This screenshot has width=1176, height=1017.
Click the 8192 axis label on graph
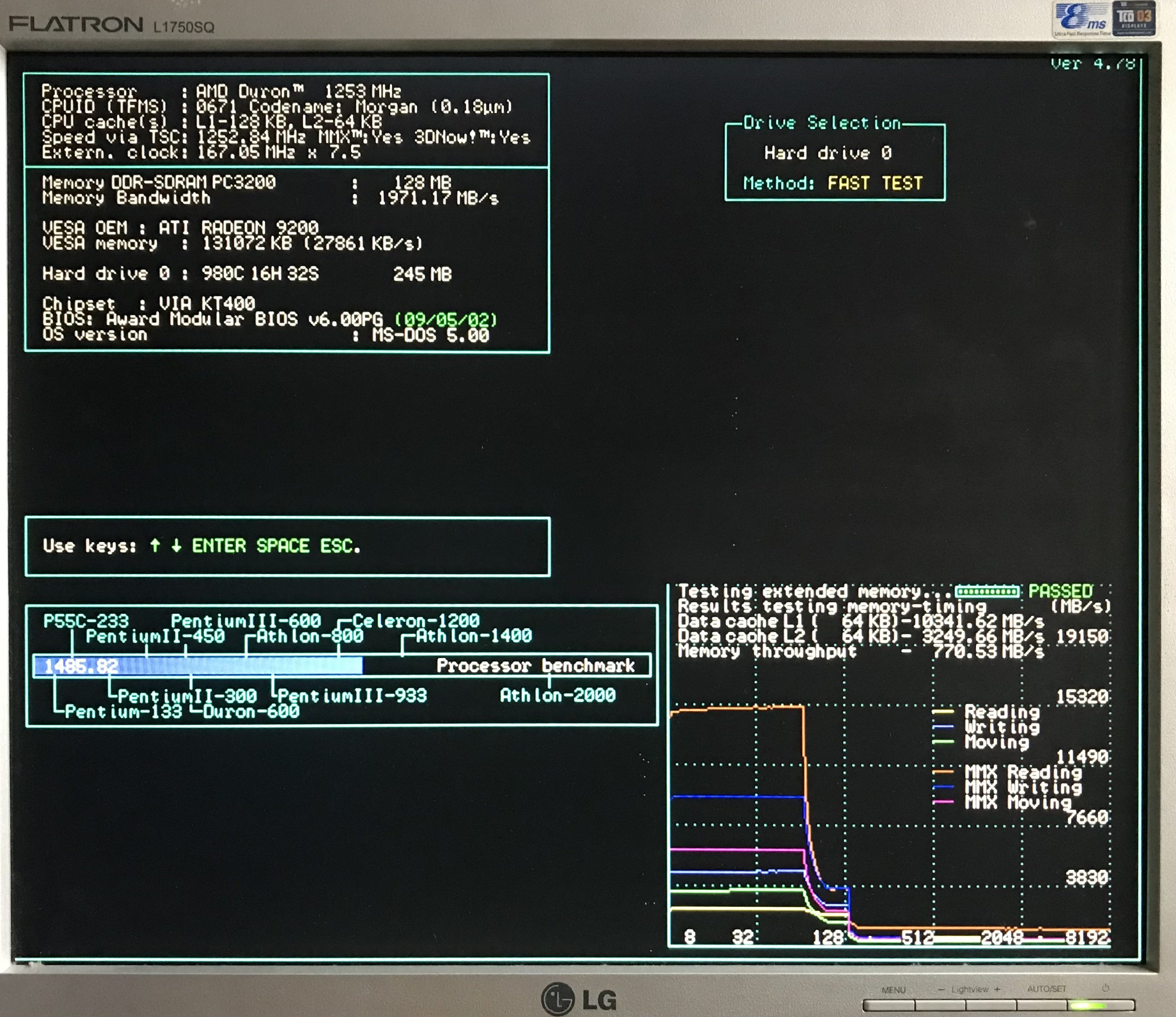tap(1086, 937)
